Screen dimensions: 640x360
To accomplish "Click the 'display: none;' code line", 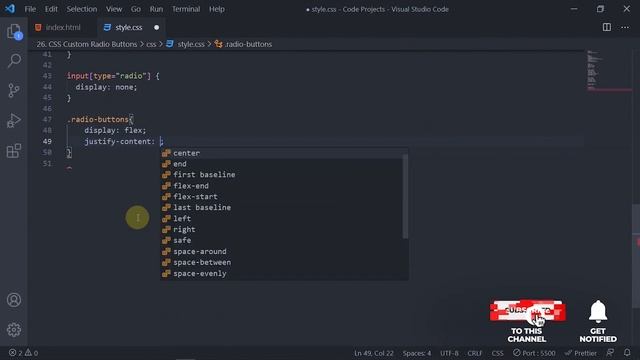I will [106, 87].
